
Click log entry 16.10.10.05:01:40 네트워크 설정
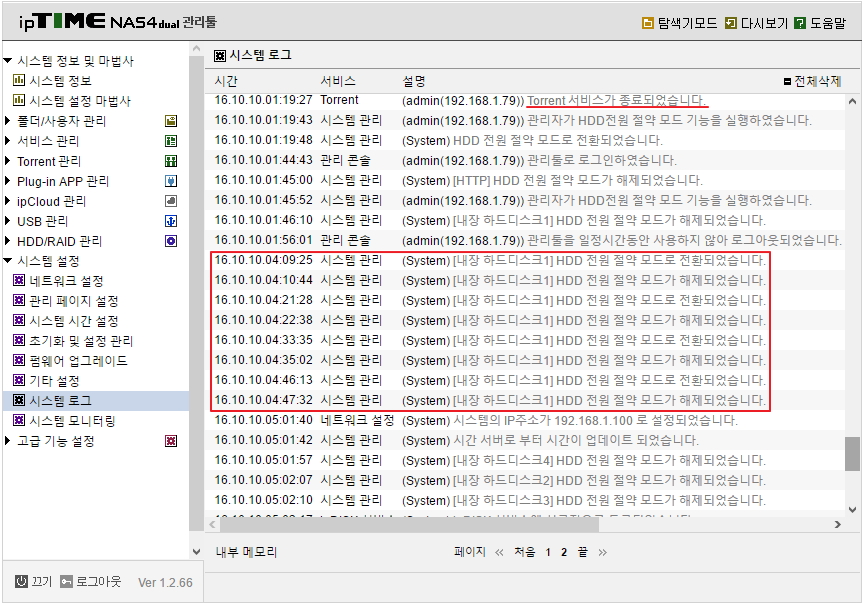525,420
